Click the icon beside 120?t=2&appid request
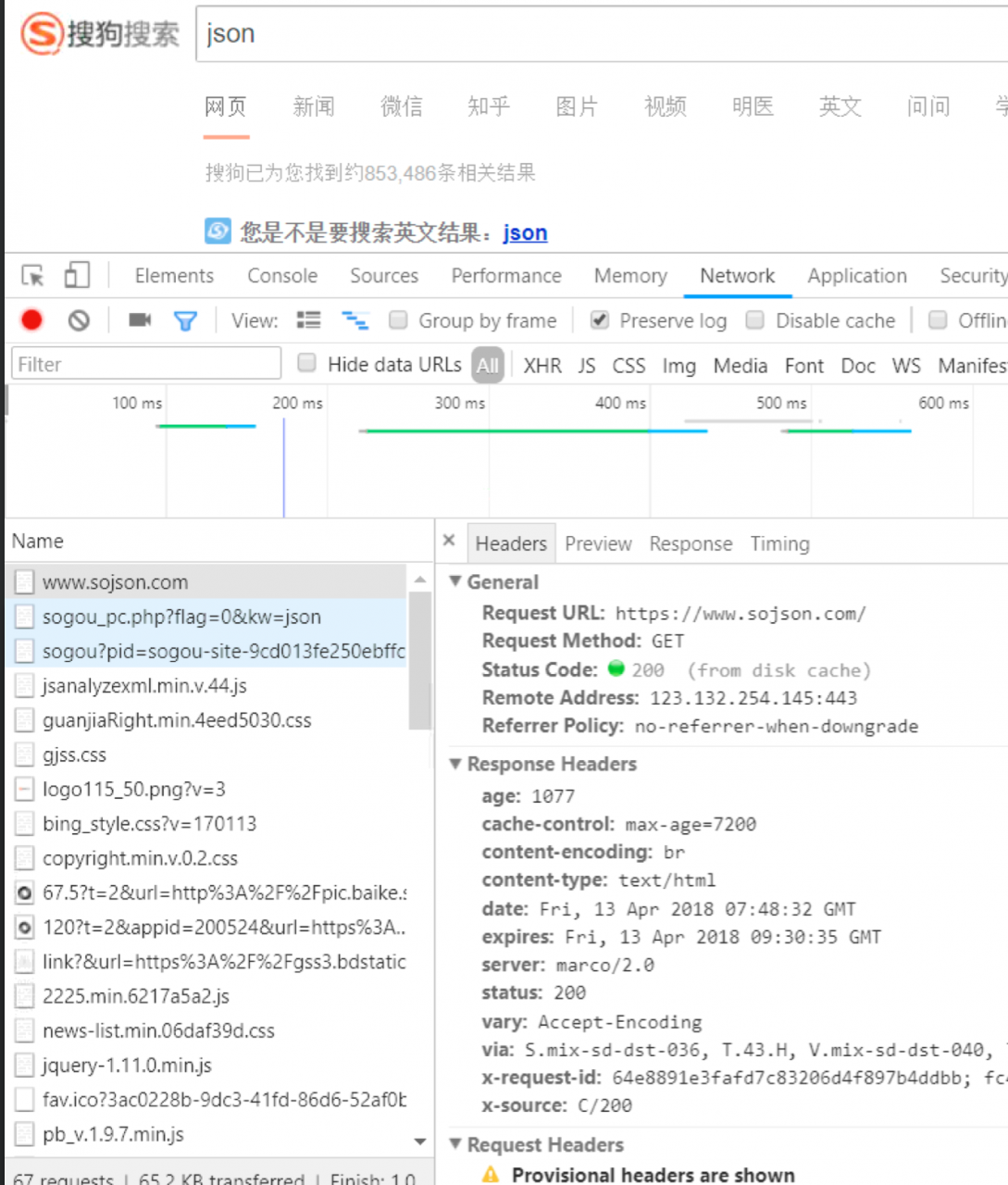Screen dimensions: 1008x1185 (x=25, y=928)
